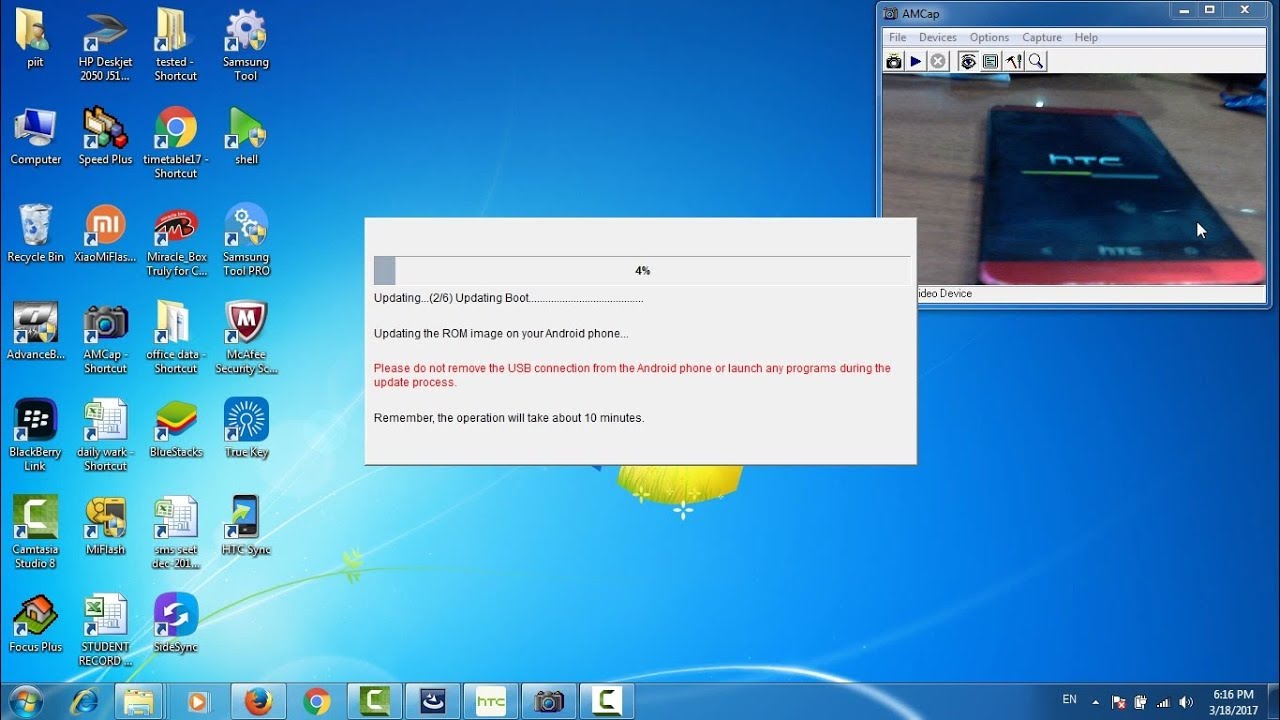Open the Options menu in AMCap
The width and height of the screenshot is (1280, 720).
click(x=989, y=38)
